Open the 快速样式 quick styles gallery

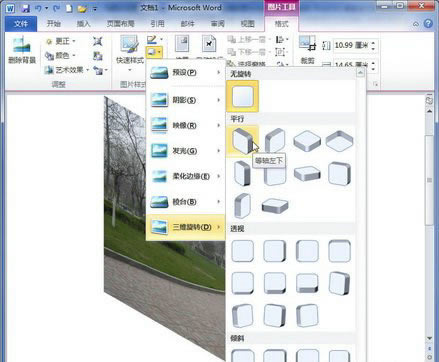(130, 53)
